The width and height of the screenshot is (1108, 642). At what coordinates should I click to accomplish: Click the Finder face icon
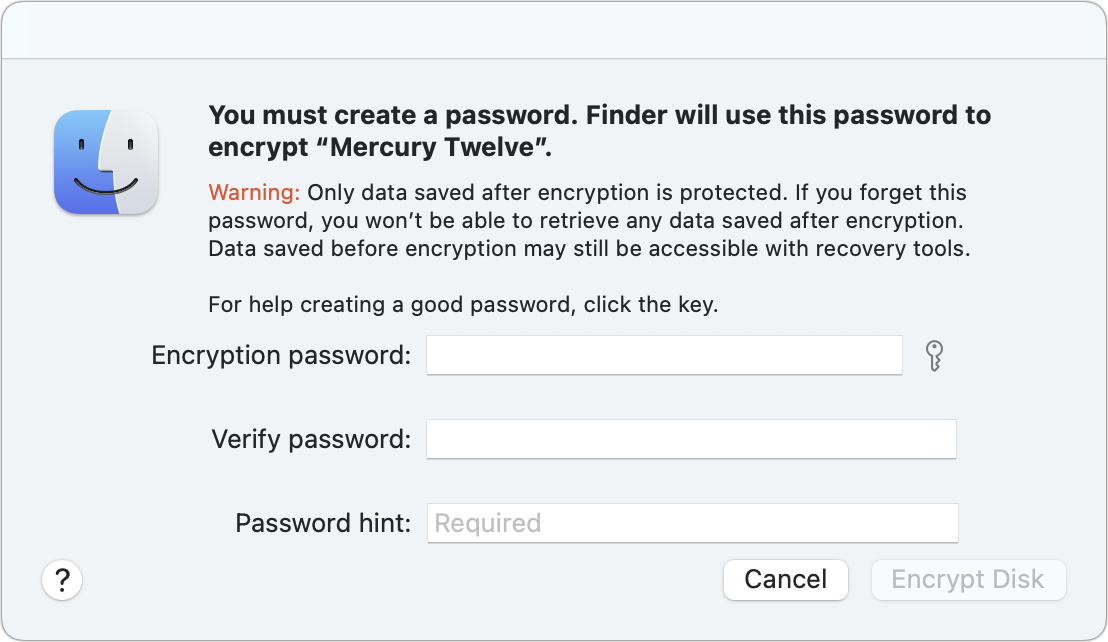(x=106, y=162)
